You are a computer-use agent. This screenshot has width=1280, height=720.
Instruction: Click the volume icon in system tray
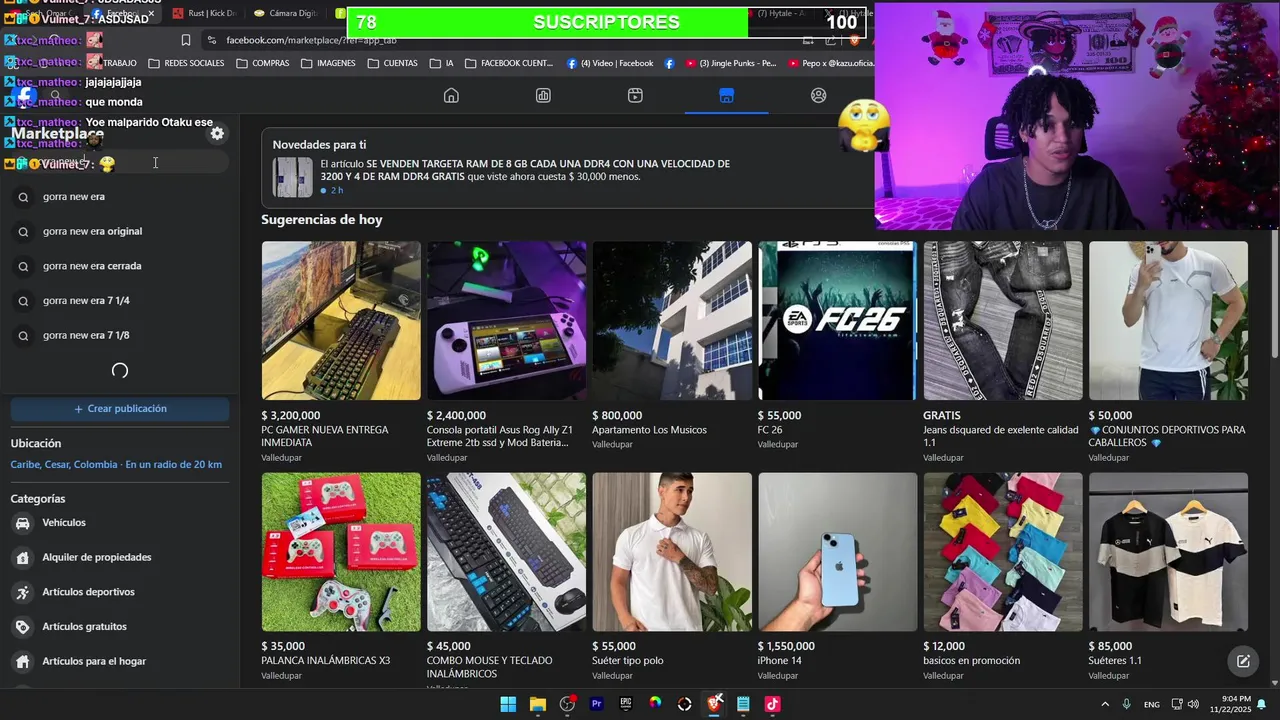1193,704
